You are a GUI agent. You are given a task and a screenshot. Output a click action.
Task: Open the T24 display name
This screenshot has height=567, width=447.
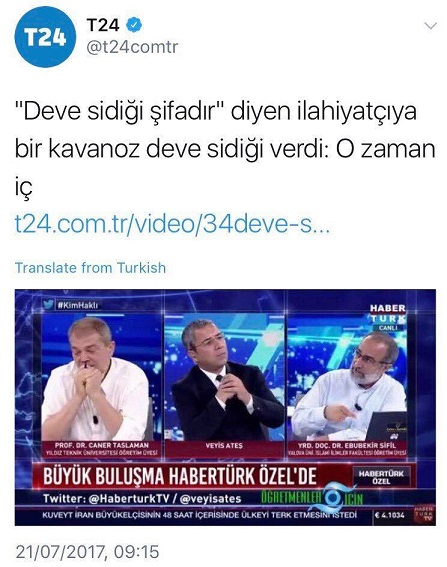103,25
